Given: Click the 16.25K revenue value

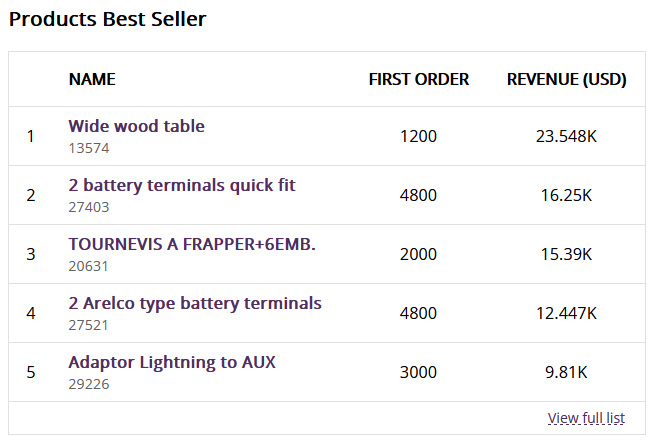Looking at the screenshot, I should click(566, 195).
